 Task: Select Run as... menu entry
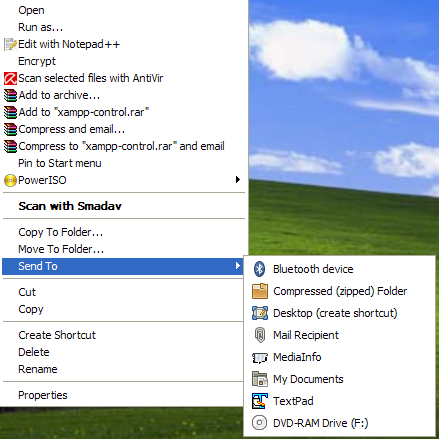[x=123, y=27]
